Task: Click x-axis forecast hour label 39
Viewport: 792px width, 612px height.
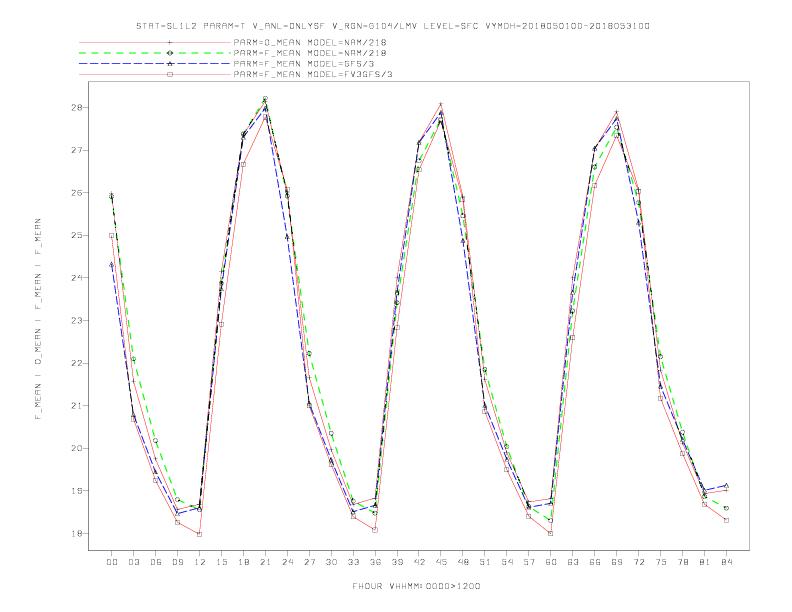Action: click(x=397, y=562)
